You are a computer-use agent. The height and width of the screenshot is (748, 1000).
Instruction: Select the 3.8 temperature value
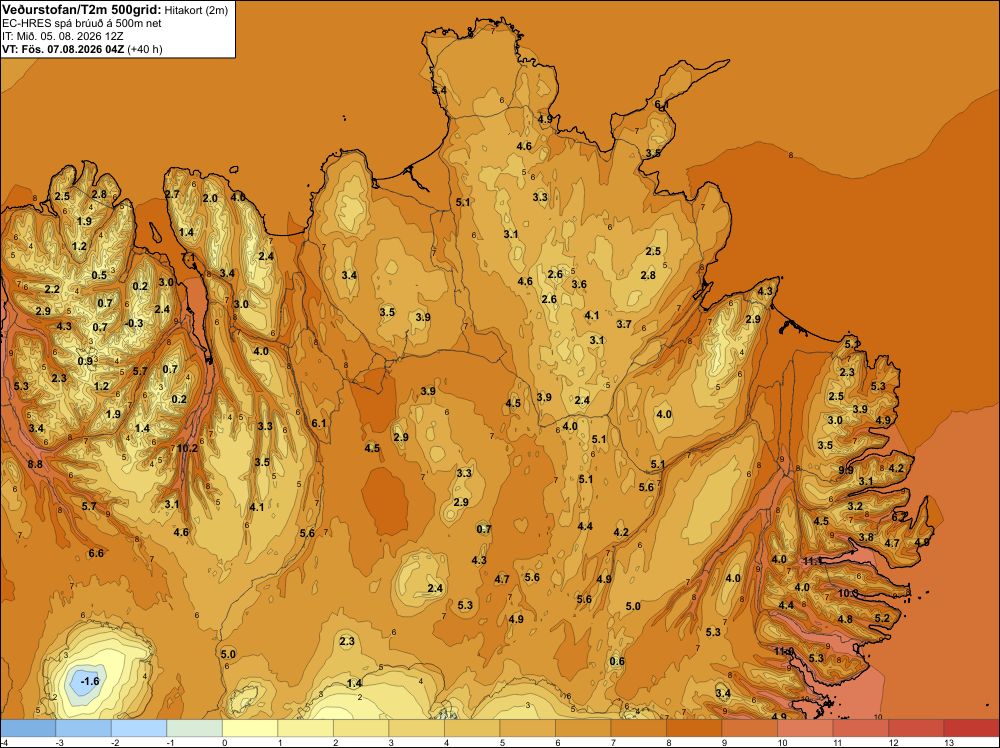(x=865, y=537)
